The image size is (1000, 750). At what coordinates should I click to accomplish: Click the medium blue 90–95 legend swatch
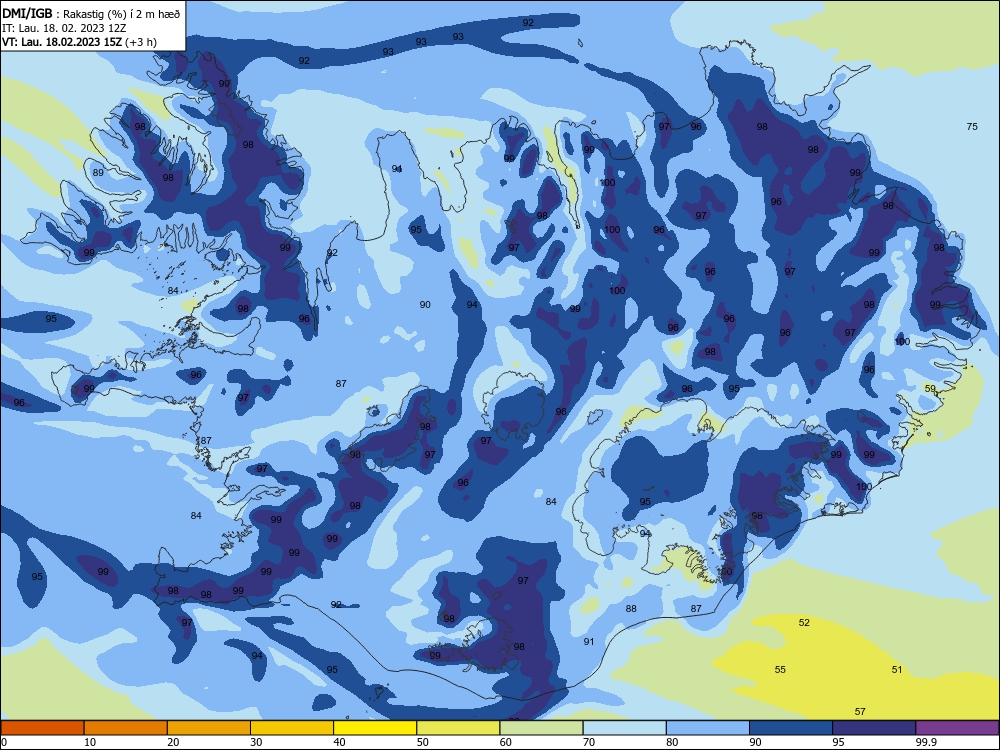[791, 728]
